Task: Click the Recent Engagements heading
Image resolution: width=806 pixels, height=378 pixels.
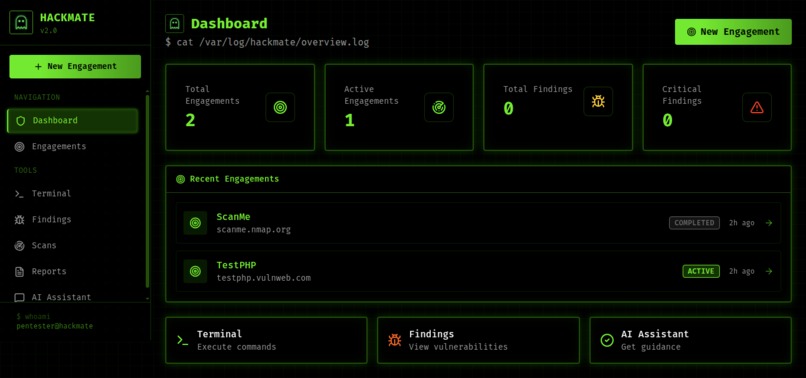Action: [234, 179]
